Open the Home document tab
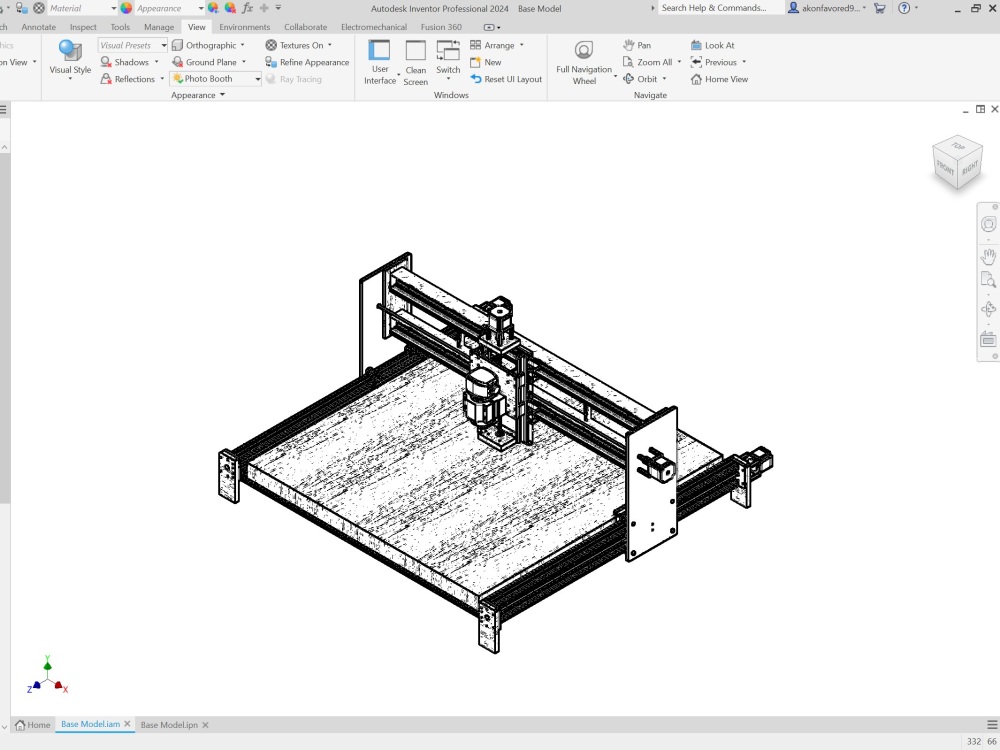 click(33, 724)
